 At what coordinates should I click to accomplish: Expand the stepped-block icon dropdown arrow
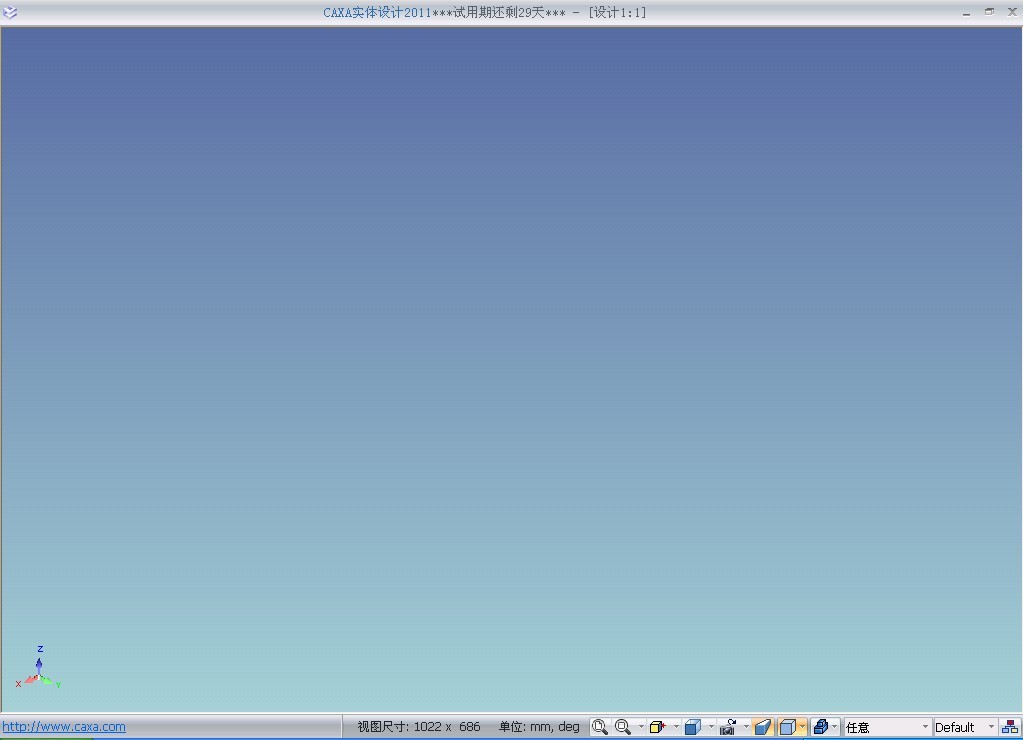click(x=834, y=726)
